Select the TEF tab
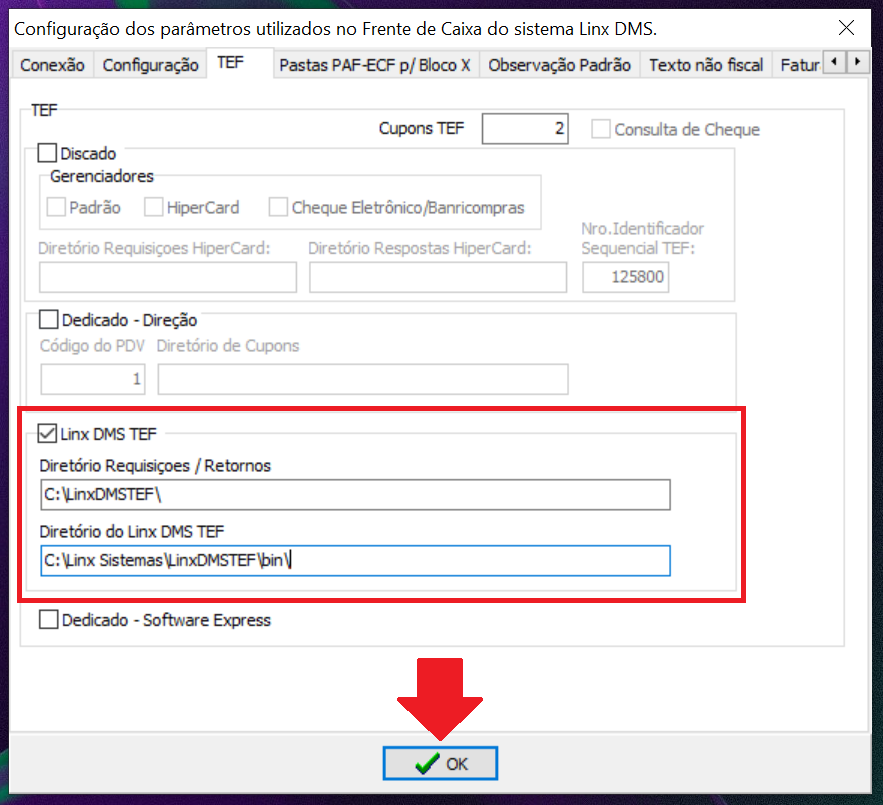883x805 pixels. pos(240,63)
